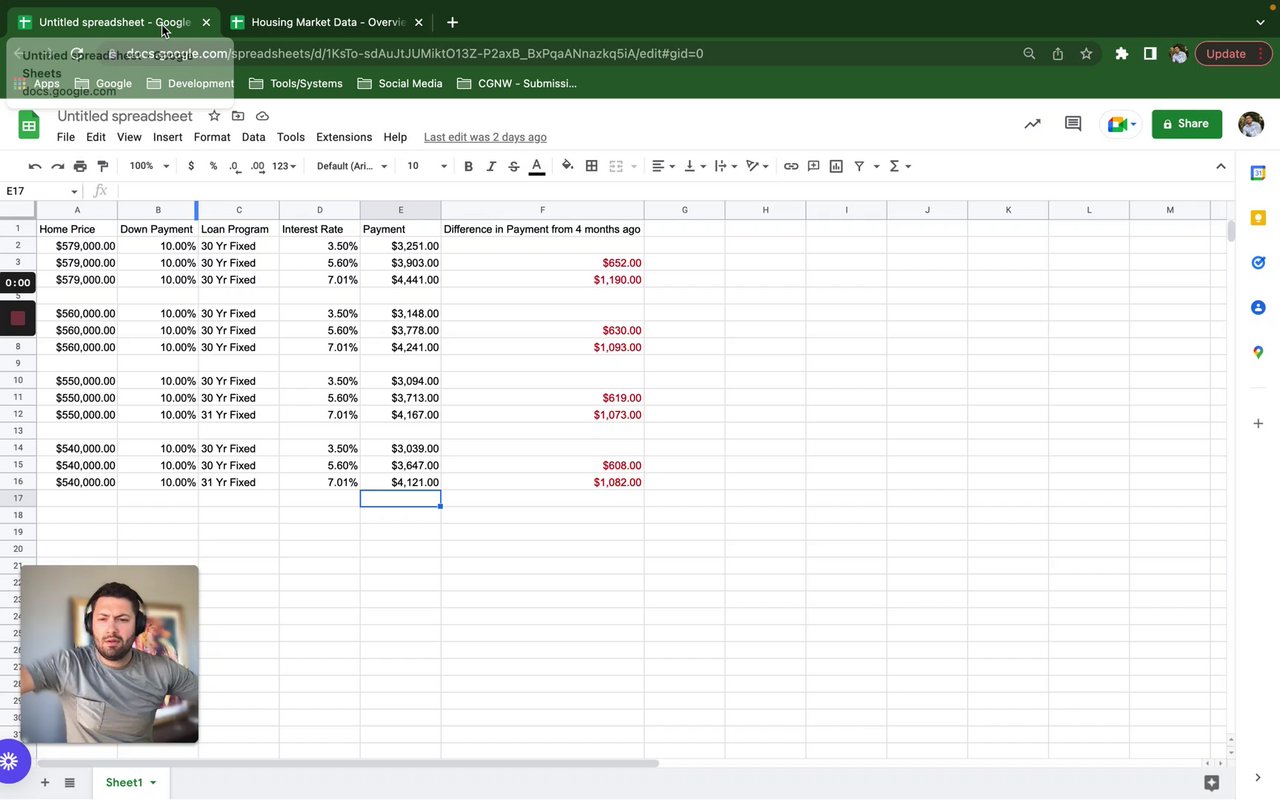1280x800 pixels.
Task: Move the spreadsheet to a folder
Action: (x=238, y=116)
